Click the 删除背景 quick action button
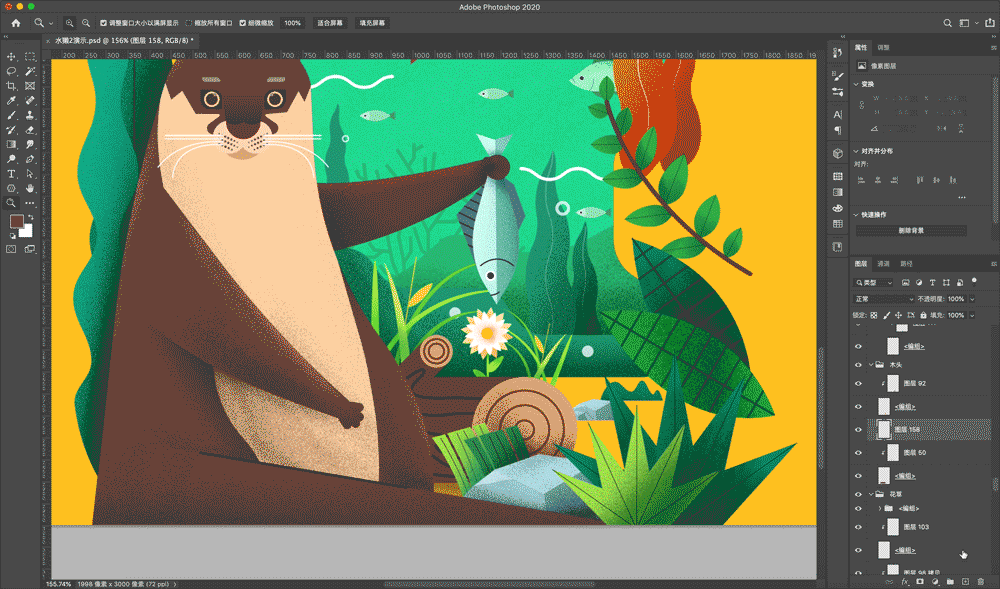The image size is (1000, 589). tap(911, 231)
